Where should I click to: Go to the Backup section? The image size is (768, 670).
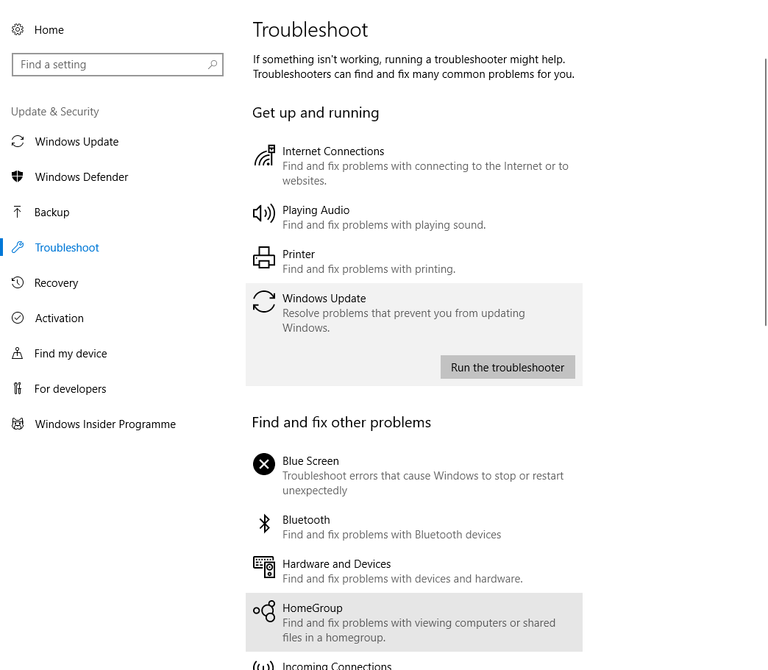pyautogui.click(x=52, y=212)
